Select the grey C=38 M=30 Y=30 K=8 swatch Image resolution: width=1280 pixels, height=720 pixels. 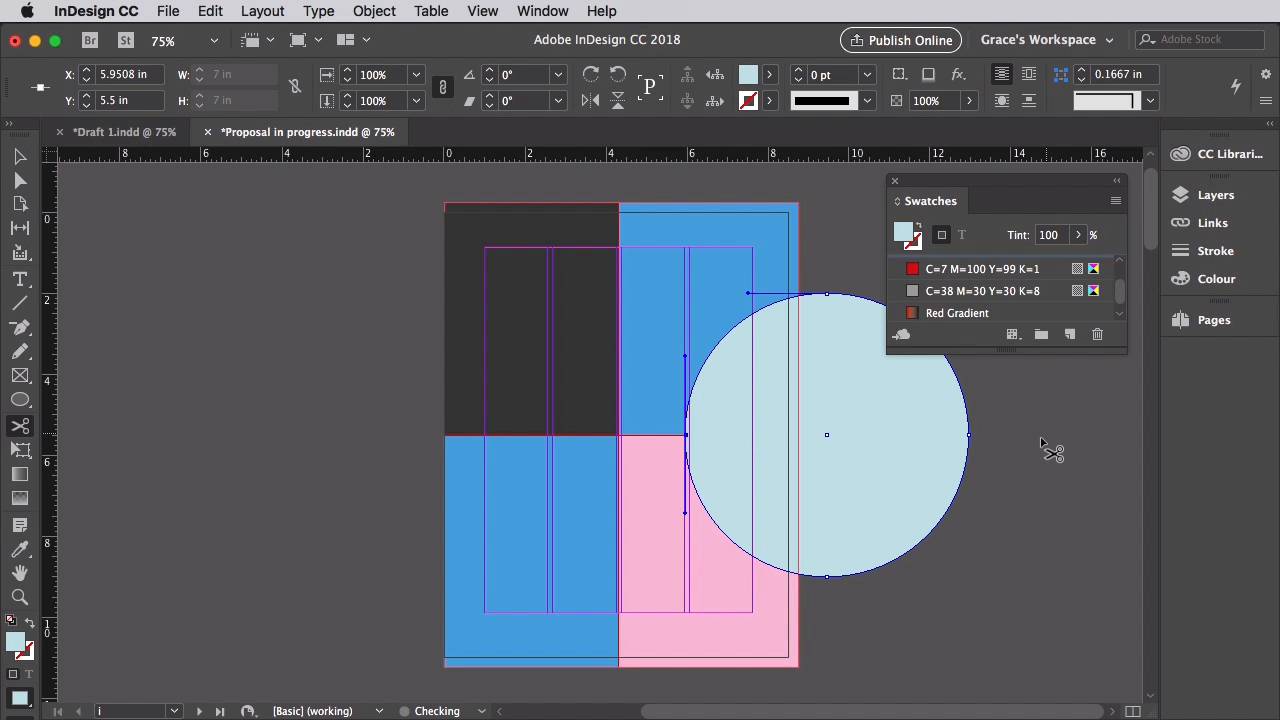point(1000,291)
